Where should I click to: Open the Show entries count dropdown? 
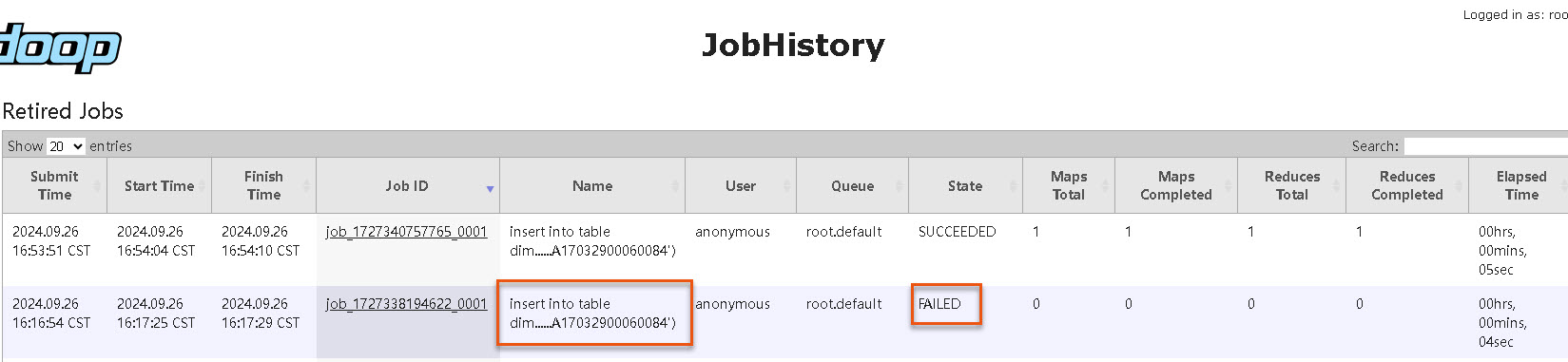point(66,146)
